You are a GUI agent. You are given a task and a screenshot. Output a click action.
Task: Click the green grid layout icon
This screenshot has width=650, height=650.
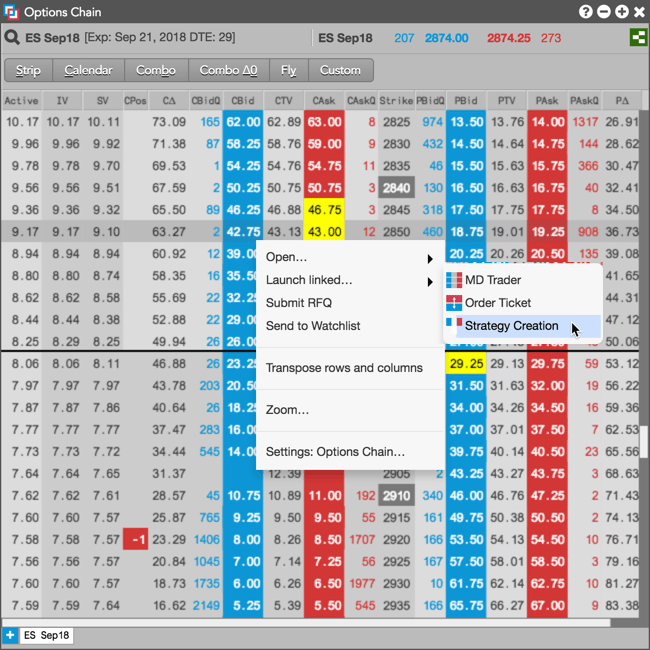click(x=638, y=38)
